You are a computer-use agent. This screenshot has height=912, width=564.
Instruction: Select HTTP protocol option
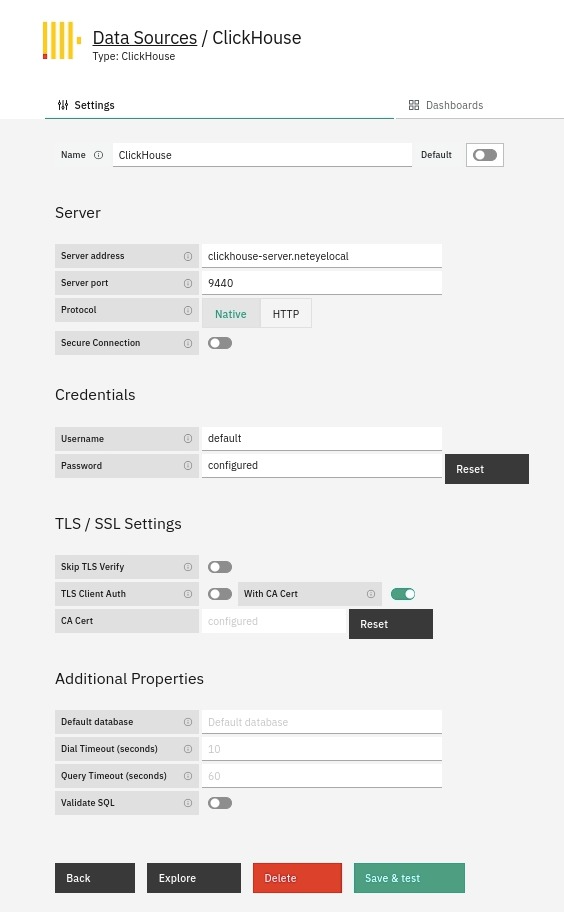click(x=286, y=314)
